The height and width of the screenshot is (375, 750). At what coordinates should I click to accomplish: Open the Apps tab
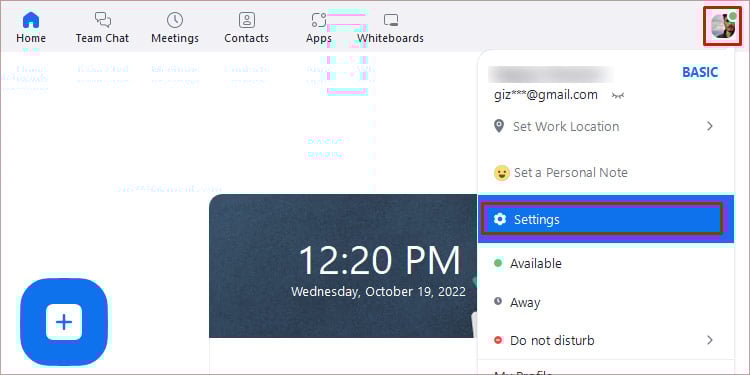click(319, 28)
